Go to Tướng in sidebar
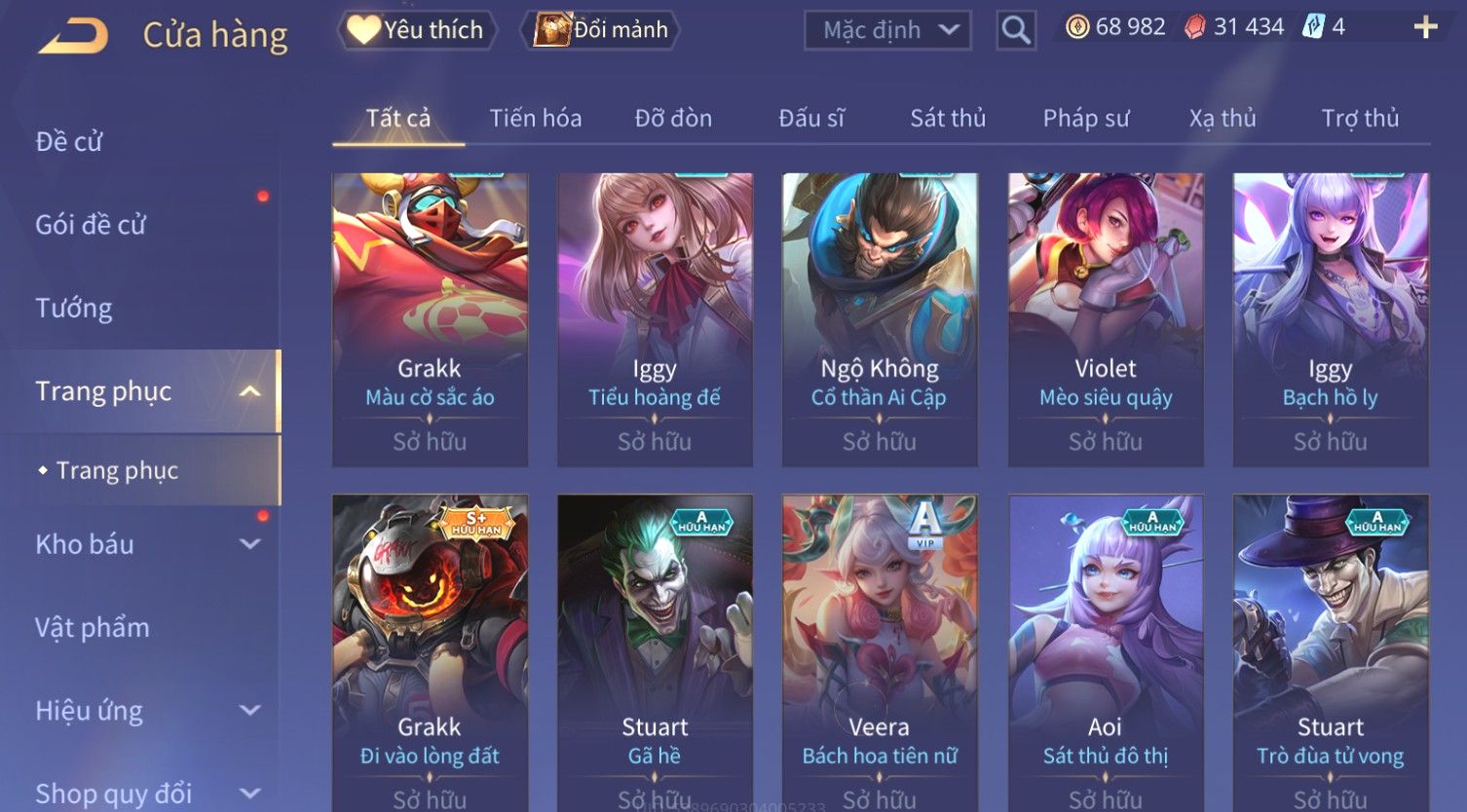 (x=74, y=309)
